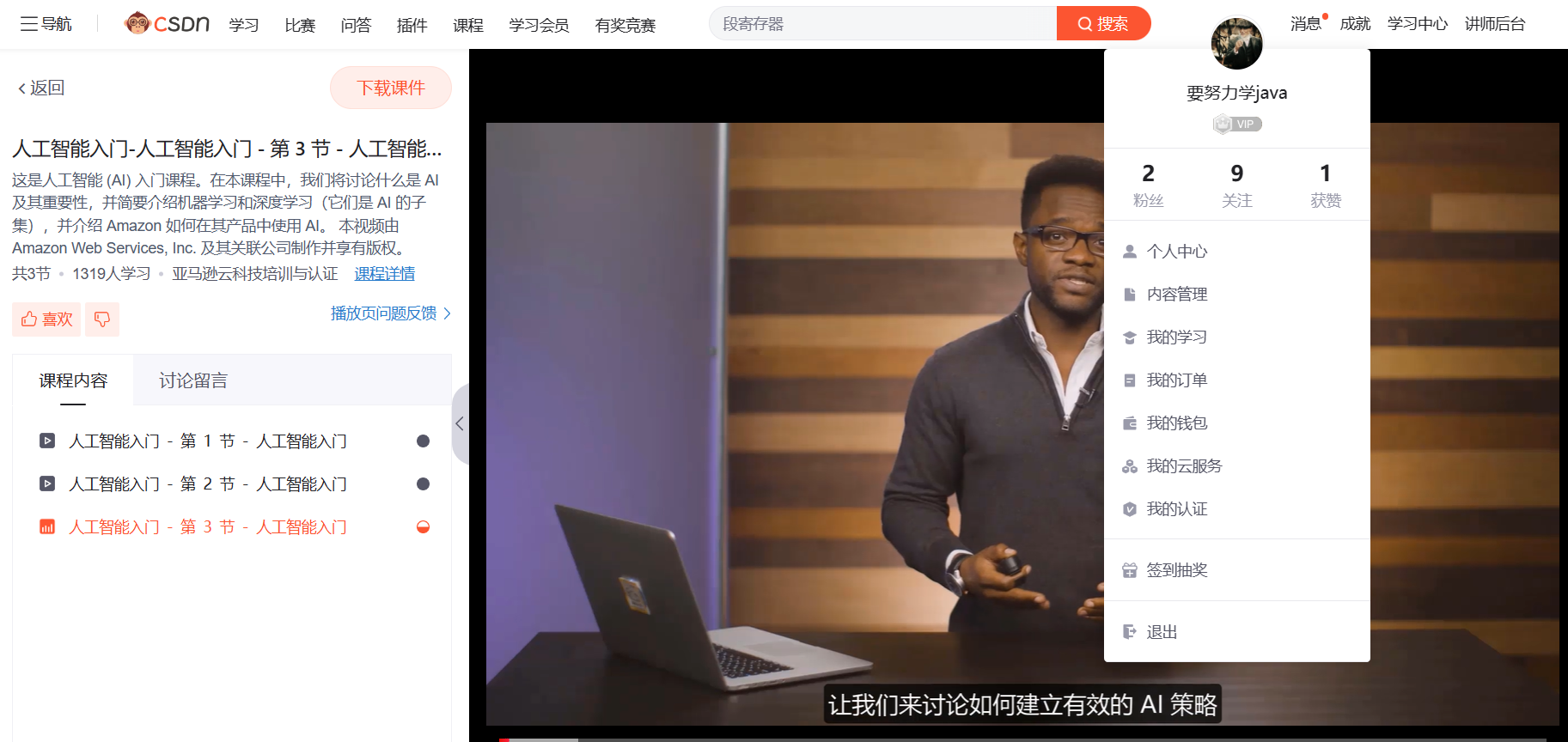The image size is (1568, 742).
Task: Open the user avatar picture
Action: [x=1236, y=44]
